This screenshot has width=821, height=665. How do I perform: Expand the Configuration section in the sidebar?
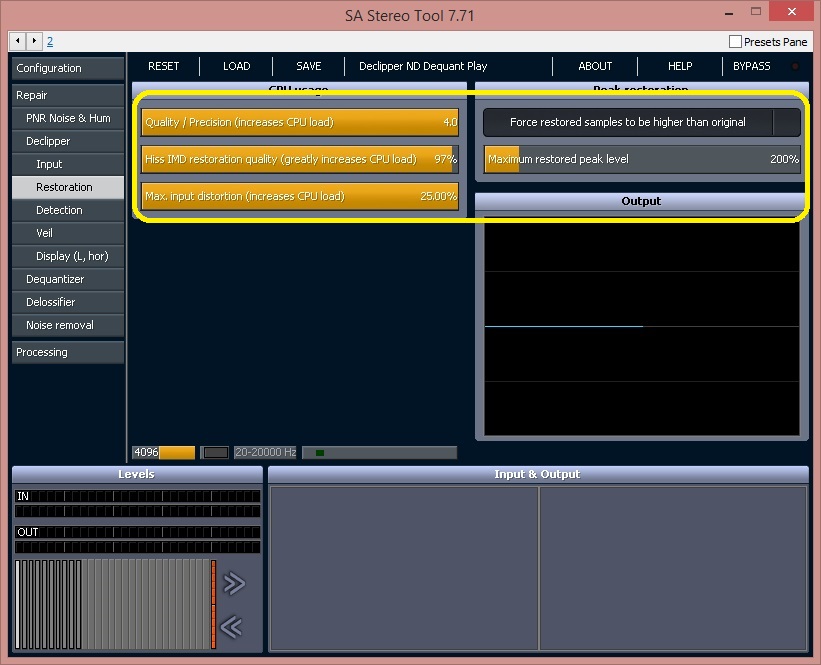pos(68,68)
